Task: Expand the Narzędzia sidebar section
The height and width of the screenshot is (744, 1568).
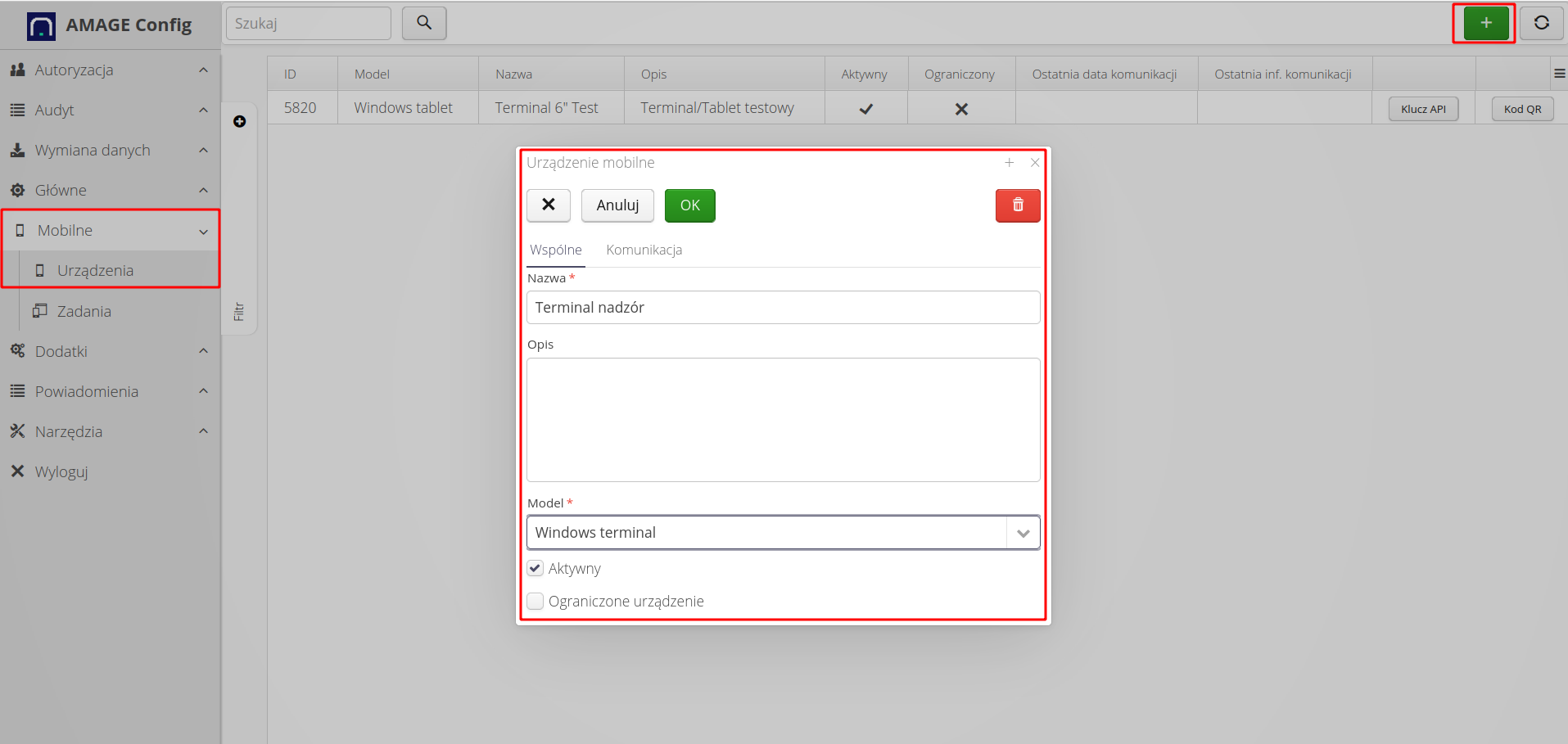Action: [x=110, y=431]
